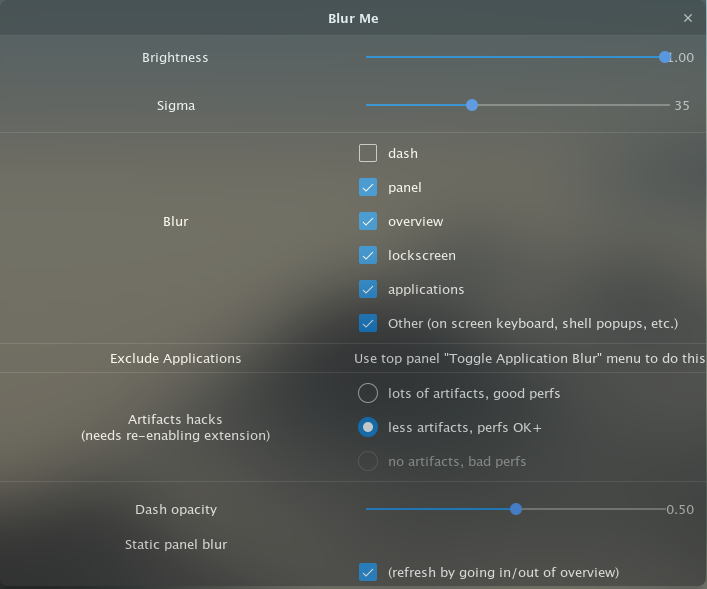Uncheck the applications blur checkbox
This screenshot has width=707, height=589.
click(x=368, y=289)
